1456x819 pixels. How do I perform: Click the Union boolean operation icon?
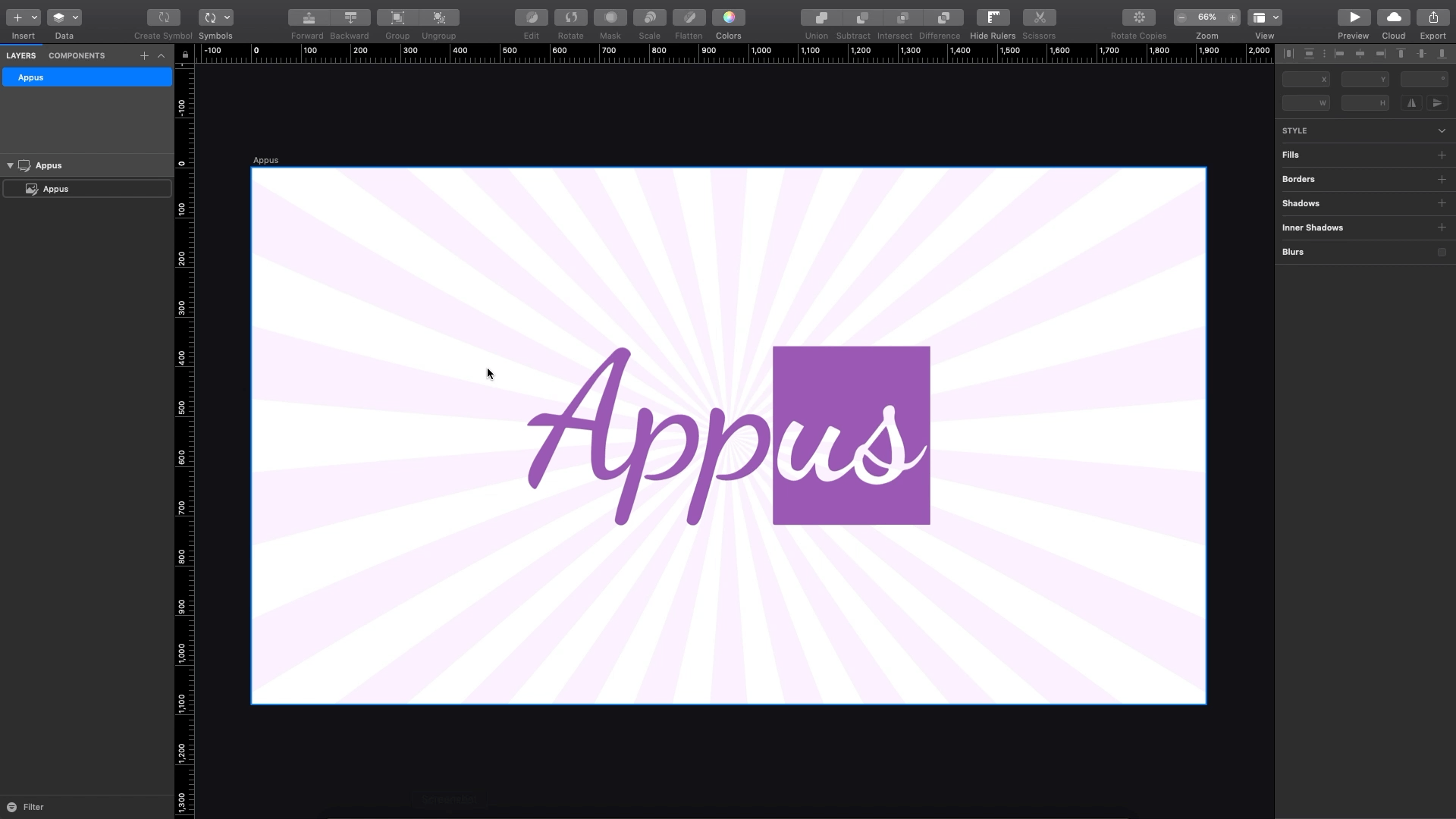coord(818,17)
